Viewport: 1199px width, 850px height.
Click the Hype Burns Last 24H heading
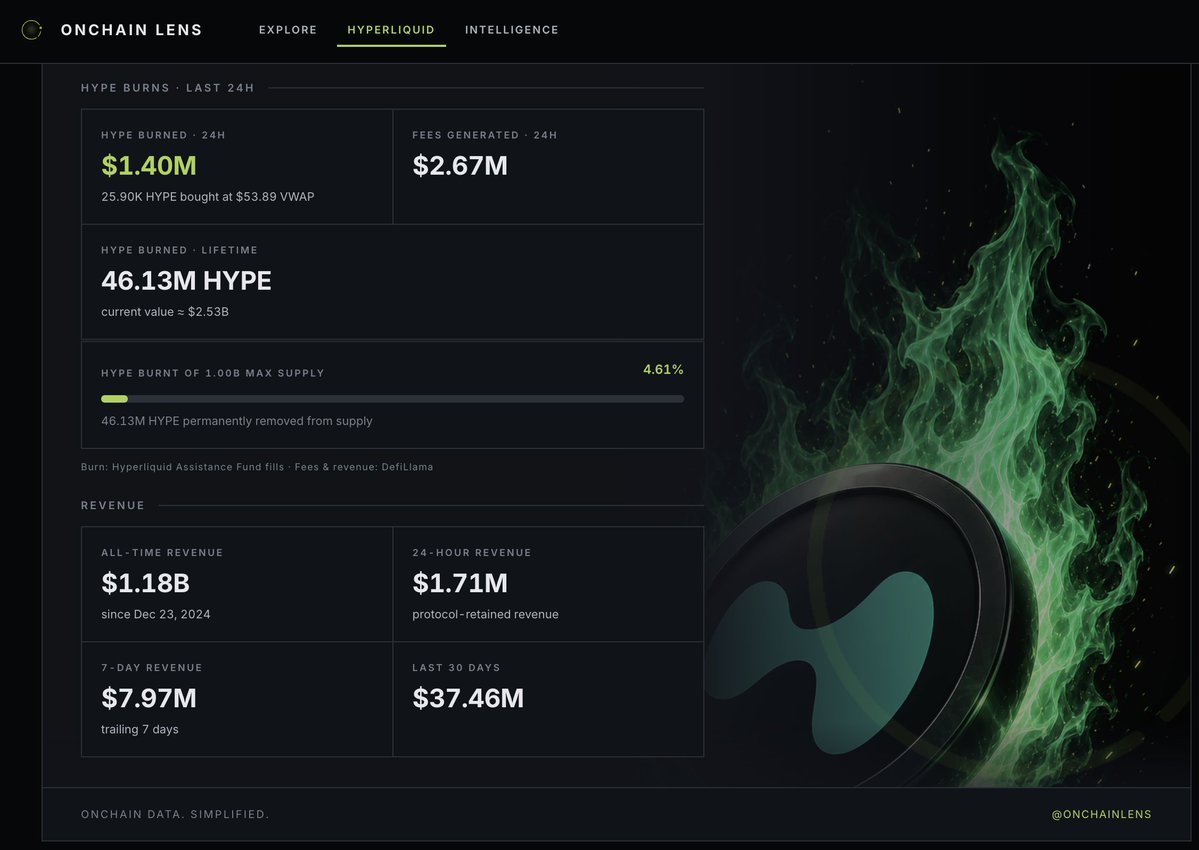coord(167,88)
